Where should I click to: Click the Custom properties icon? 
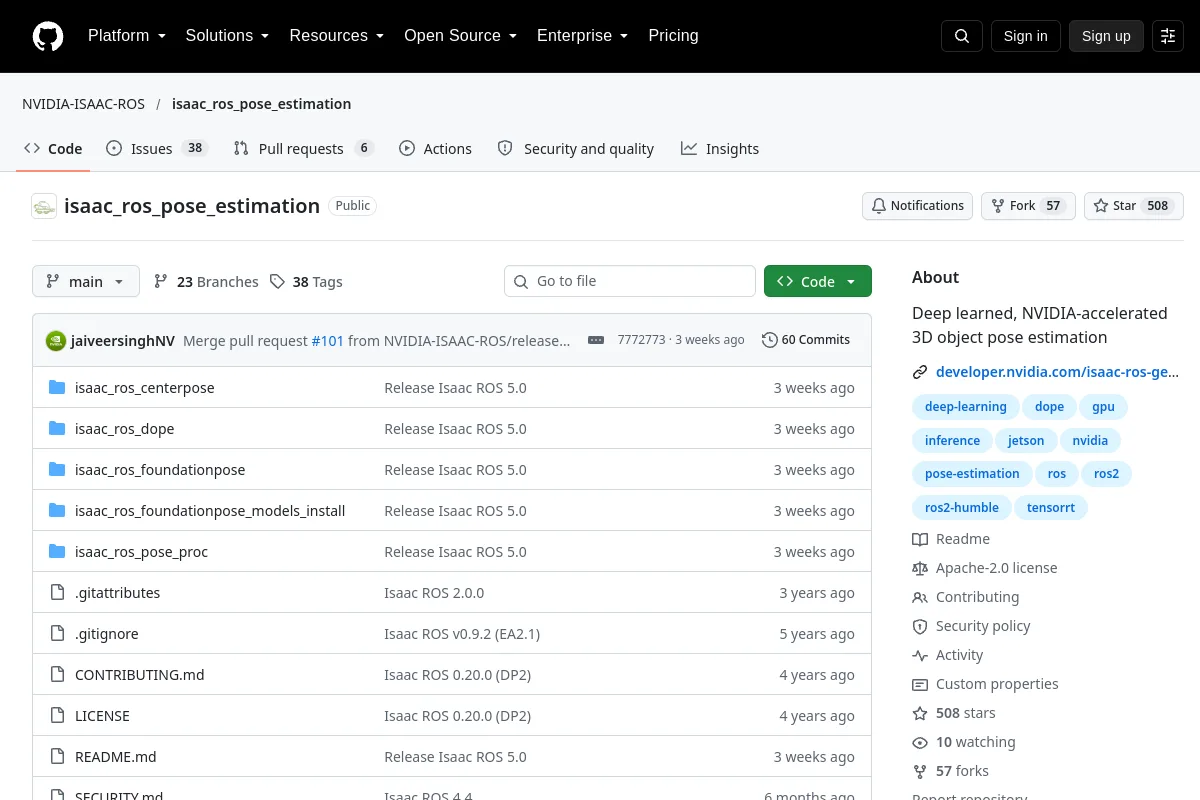pos(920,684)
